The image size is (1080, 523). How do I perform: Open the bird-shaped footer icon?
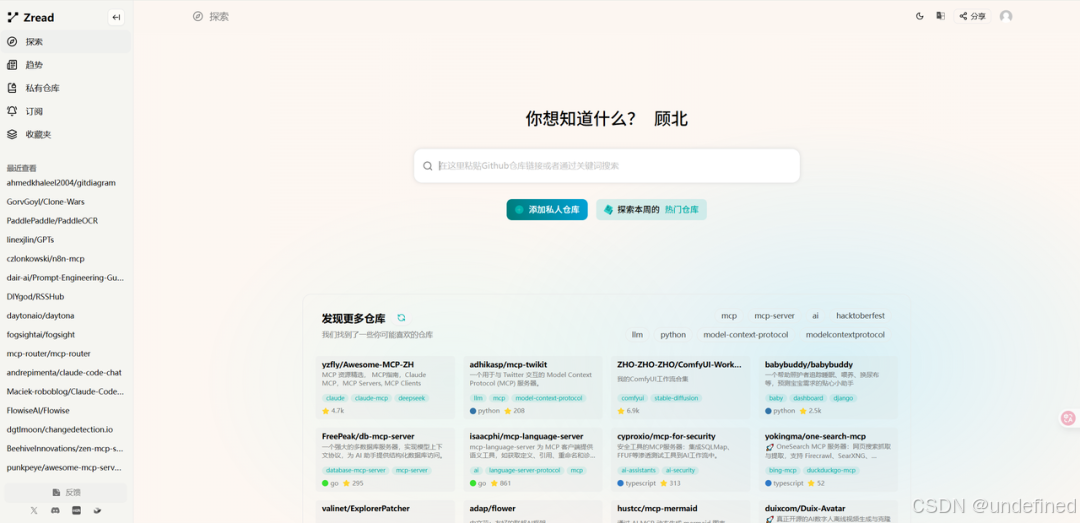click(x=97, y=511)
